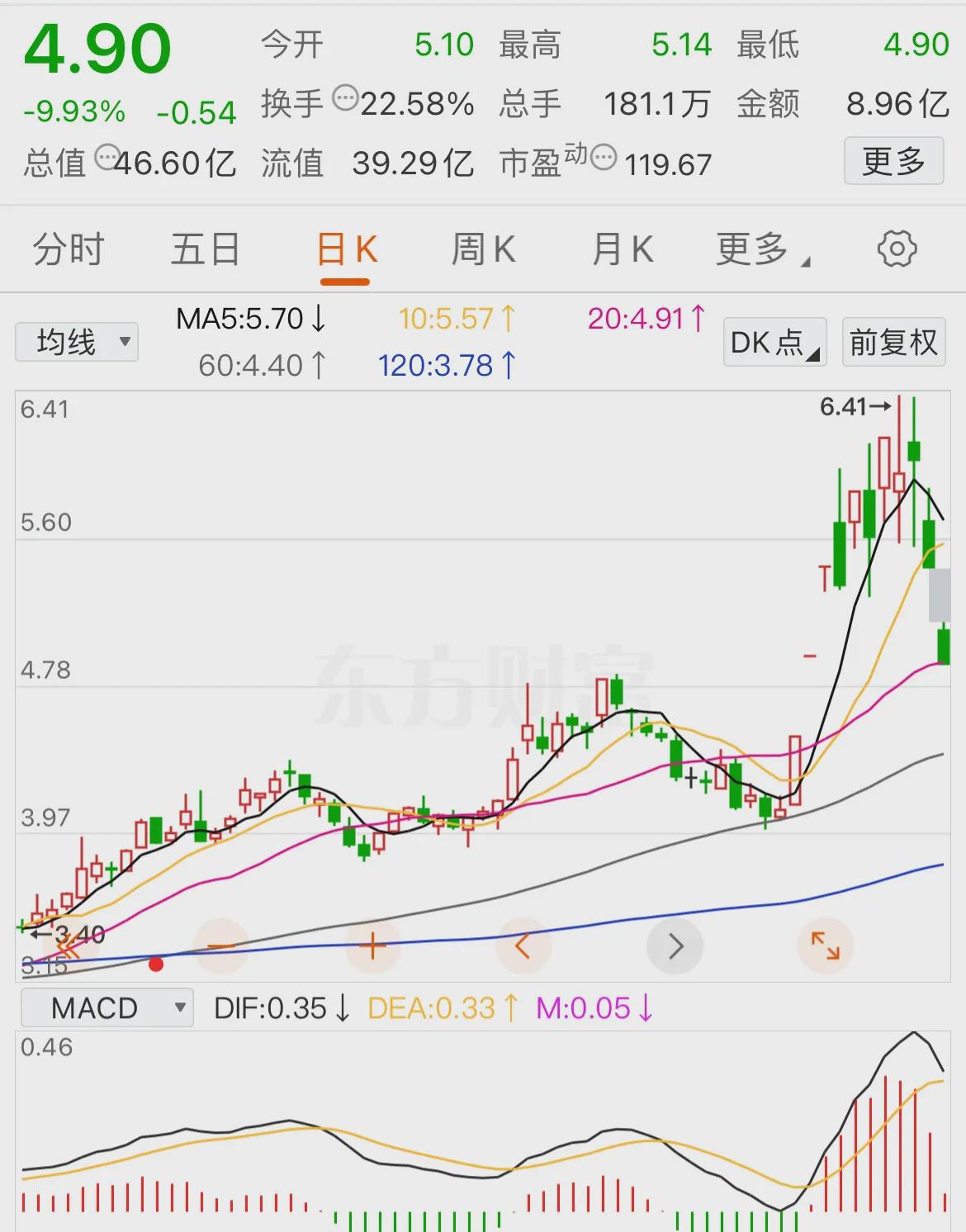Tap the DEA:0.33 reading
This screenshot has width=966, height=1232.
coord(443,1008)
